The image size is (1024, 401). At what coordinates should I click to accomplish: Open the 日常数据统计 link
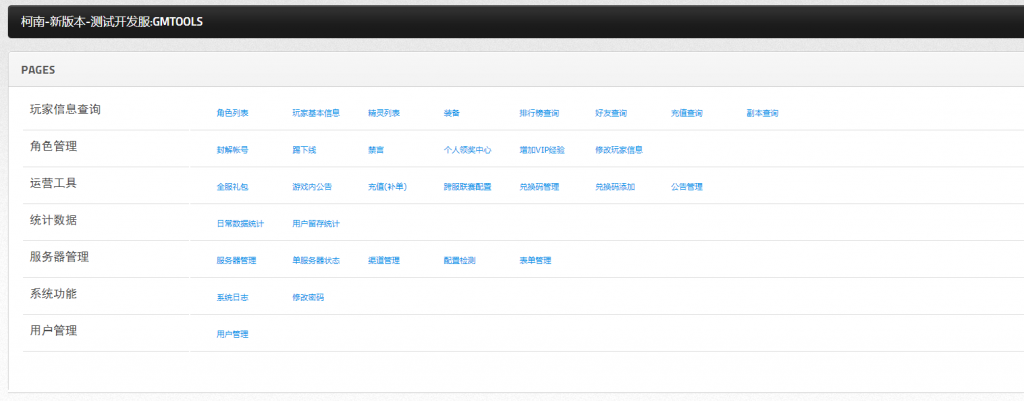pos(240,223)
